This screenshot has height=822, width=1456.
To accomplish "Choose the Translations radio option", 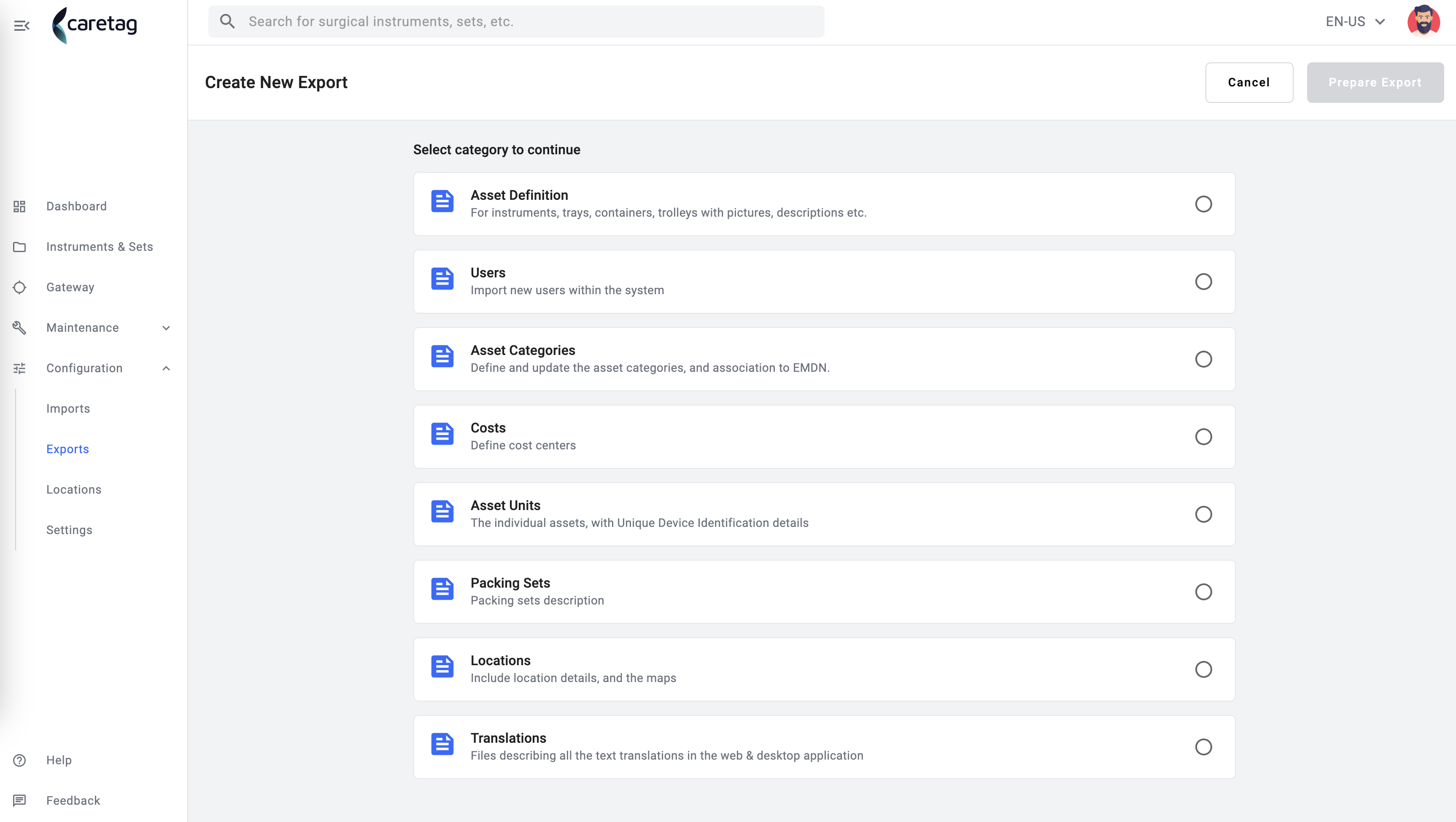I will [x=1203, y=747].
